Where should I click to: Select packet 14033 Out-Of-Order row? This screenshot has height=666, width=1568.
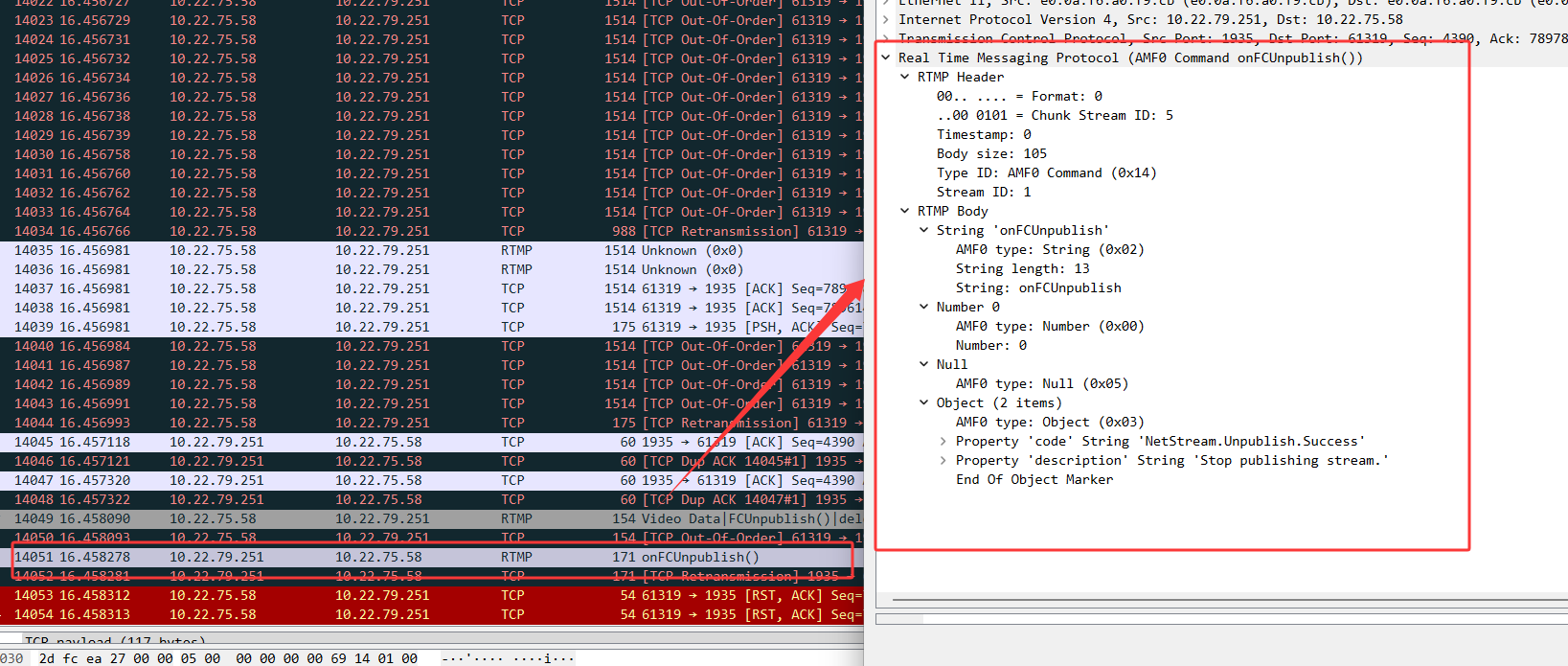tap(432, 212)
